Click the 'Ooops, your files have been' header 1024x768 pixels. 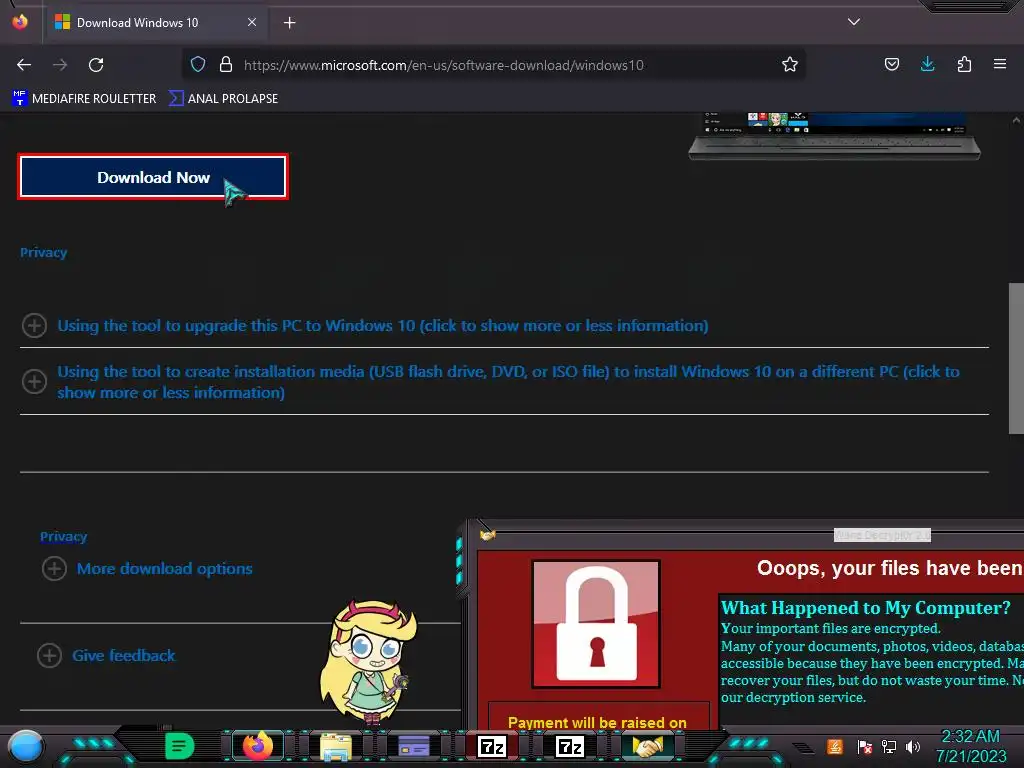pyautogui.click(x=890, y=568)
